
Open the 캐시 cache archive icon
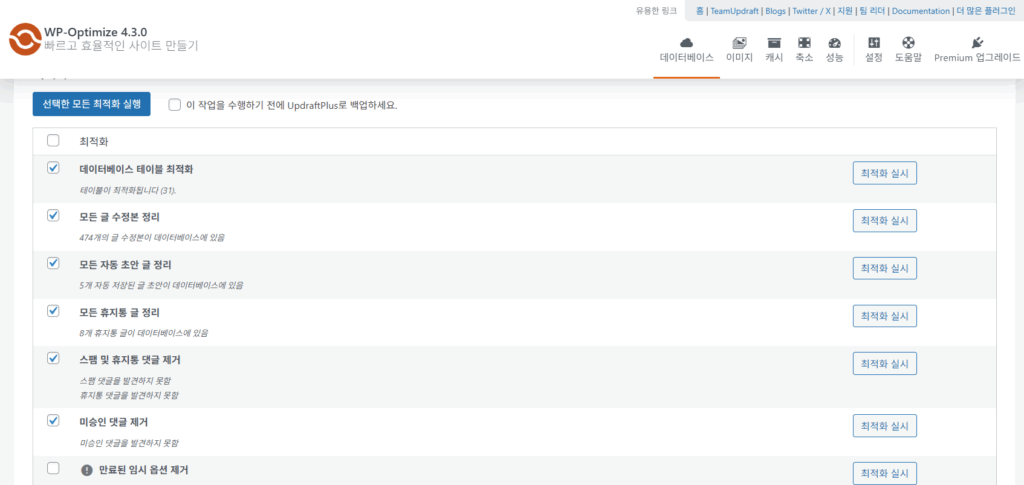774,42
